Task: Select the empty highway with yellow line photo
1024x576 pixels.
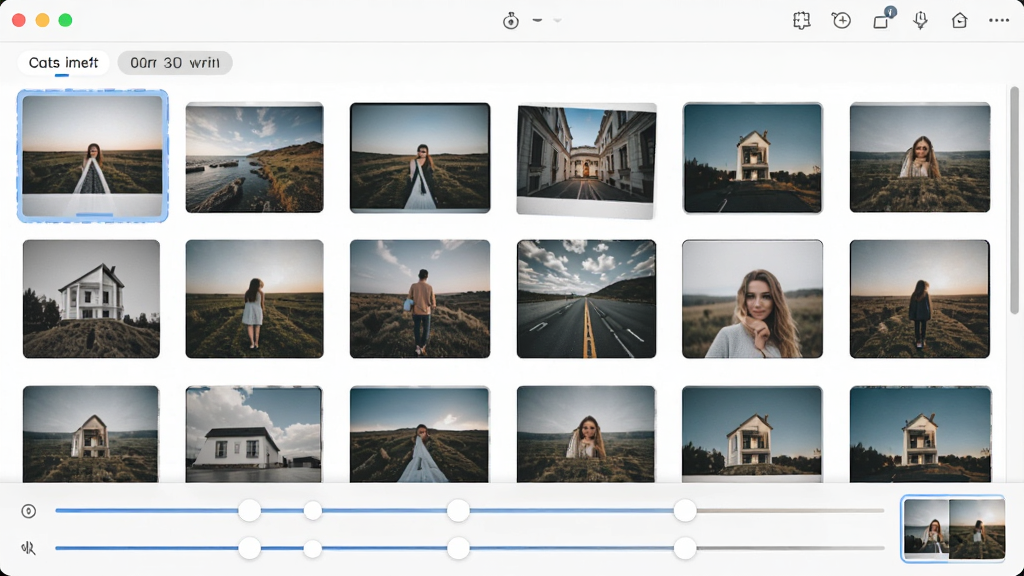Action: pos(586,298)
